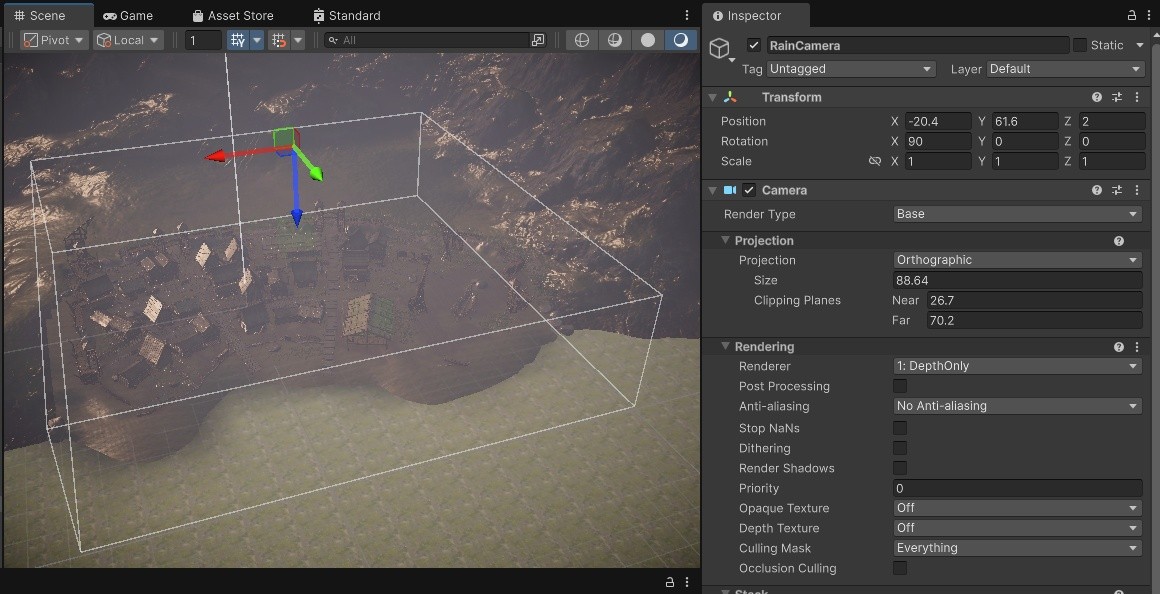The image size is (1160, 594).
Task: Tick the Static checkbox
Action: [1080, 45]
